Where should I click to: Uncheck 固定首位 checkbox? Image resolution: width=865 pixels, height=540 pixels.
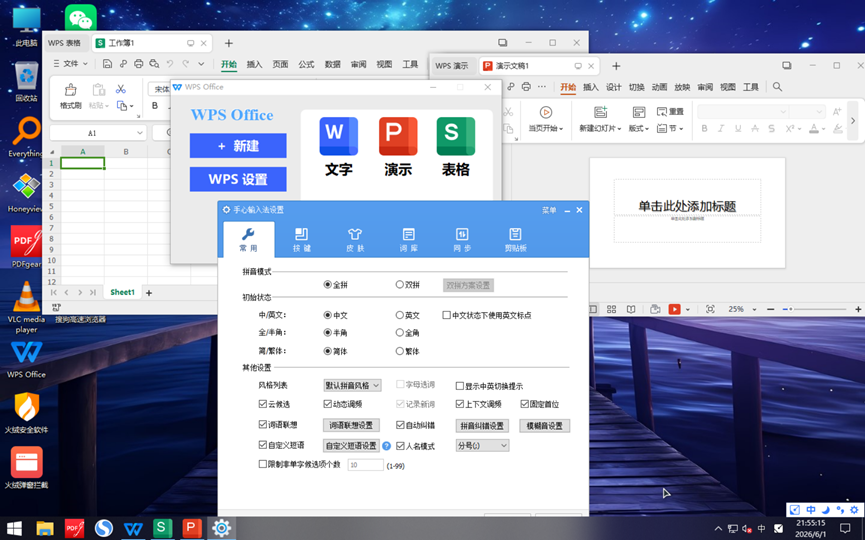(525, 404)
